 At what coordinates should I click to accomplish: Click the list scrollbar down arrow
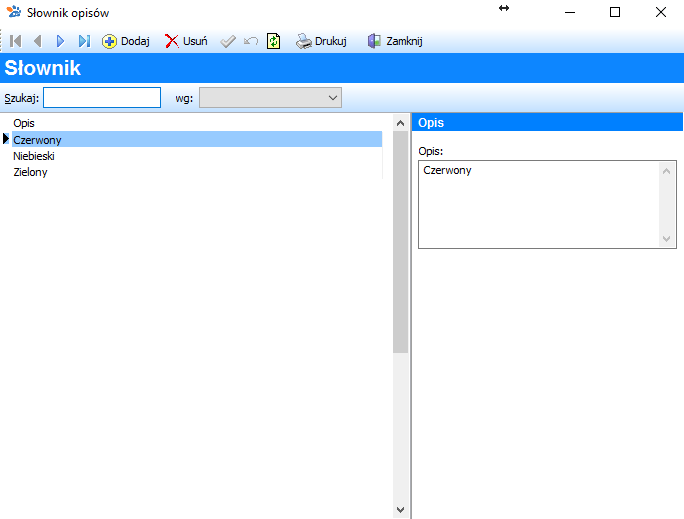pyautogui.click(x=400, y=509)
